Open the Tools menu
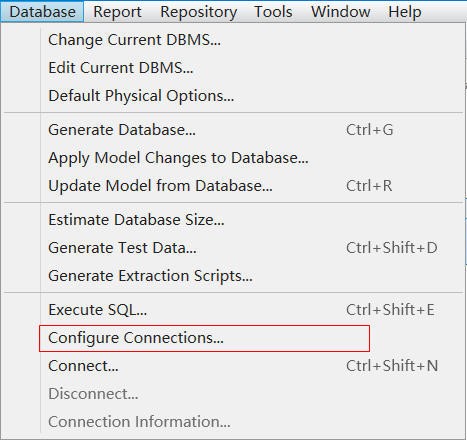Image resolution: width=467 pixels, height=440 pixels. [273, 12]
